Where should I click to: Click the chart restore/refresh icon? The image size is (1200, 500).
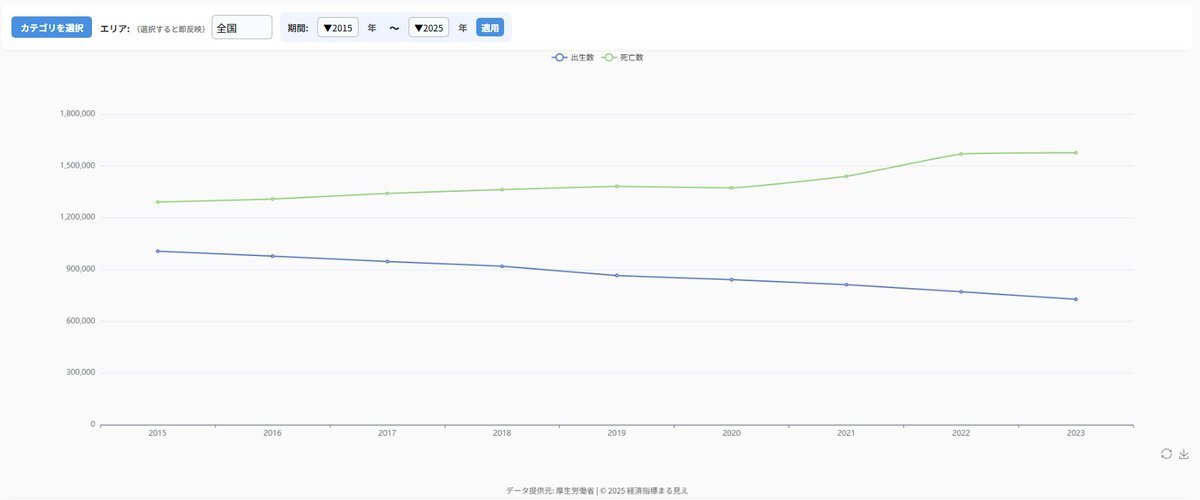click(x=1166, y=454)
